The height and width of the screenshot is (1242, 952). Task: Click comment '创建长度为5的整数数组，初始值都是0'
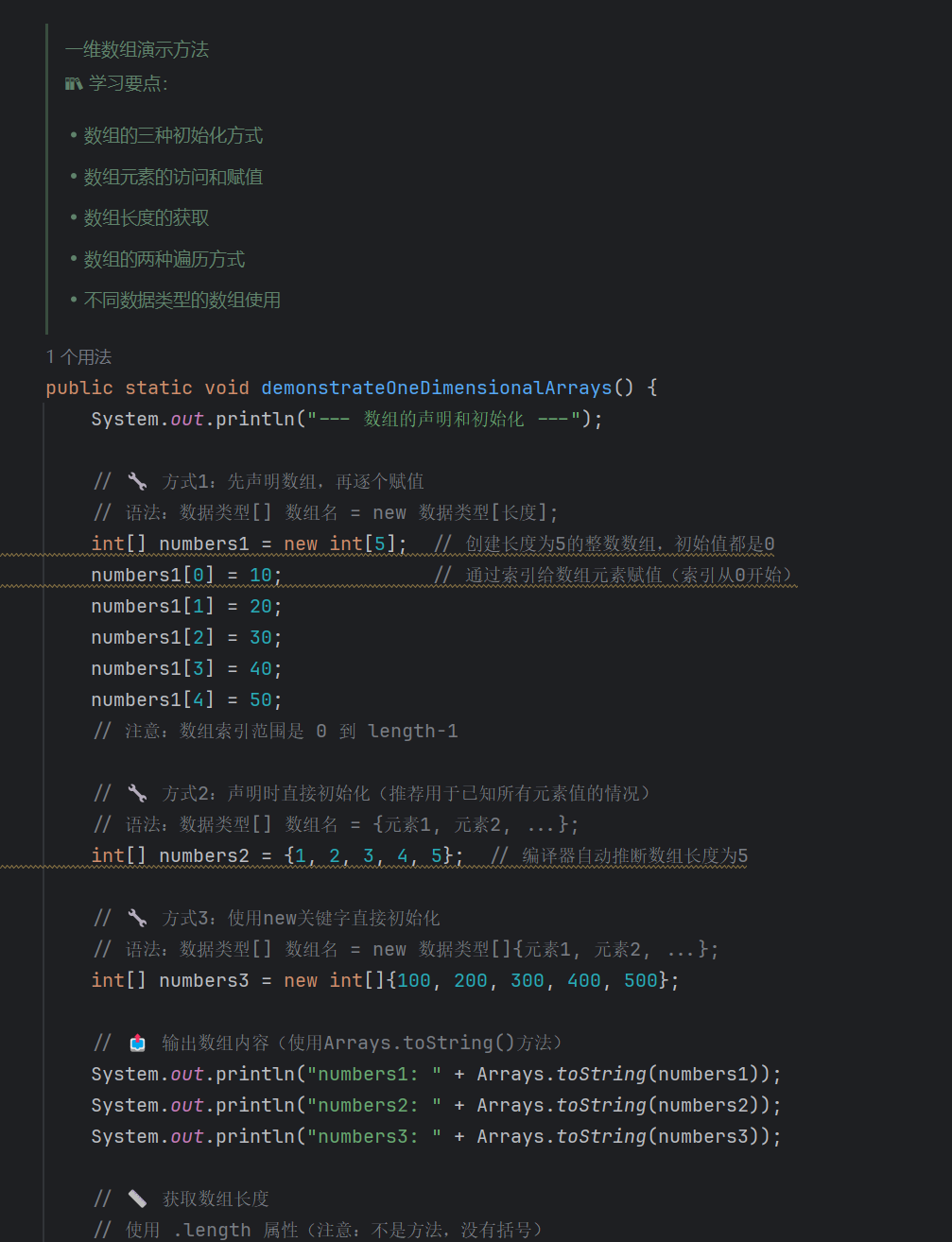pyautogui.click(x=620, y=543)
